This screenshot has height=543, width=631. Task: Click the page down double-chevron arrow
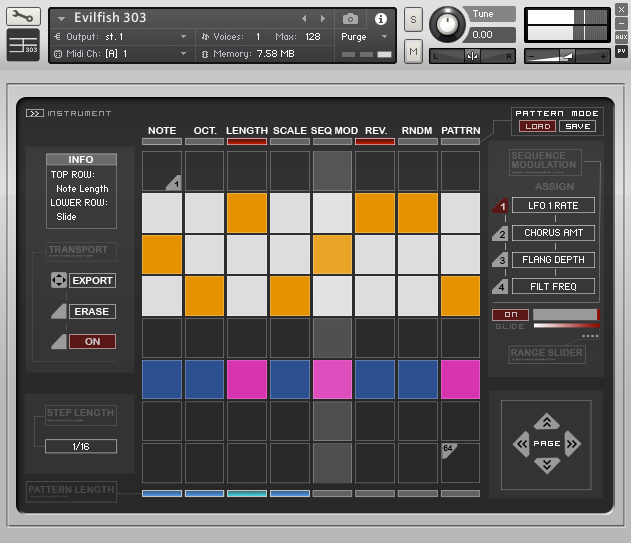pyautogui.click(x=545, y=465)
